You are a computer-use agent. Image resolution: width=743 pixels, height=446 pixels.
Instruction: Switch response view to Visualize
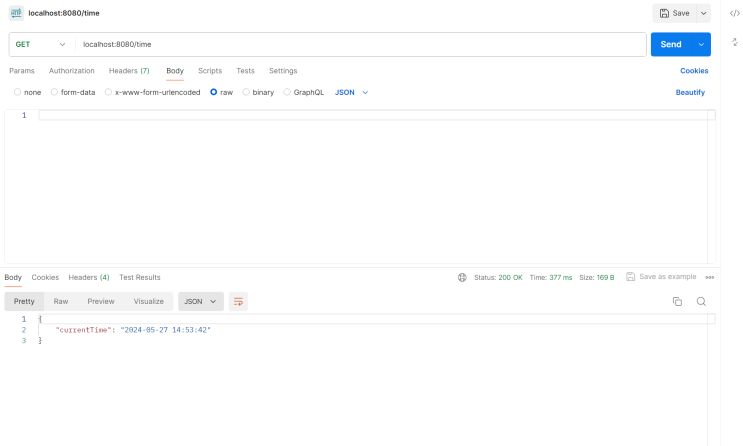click(149, 301)
